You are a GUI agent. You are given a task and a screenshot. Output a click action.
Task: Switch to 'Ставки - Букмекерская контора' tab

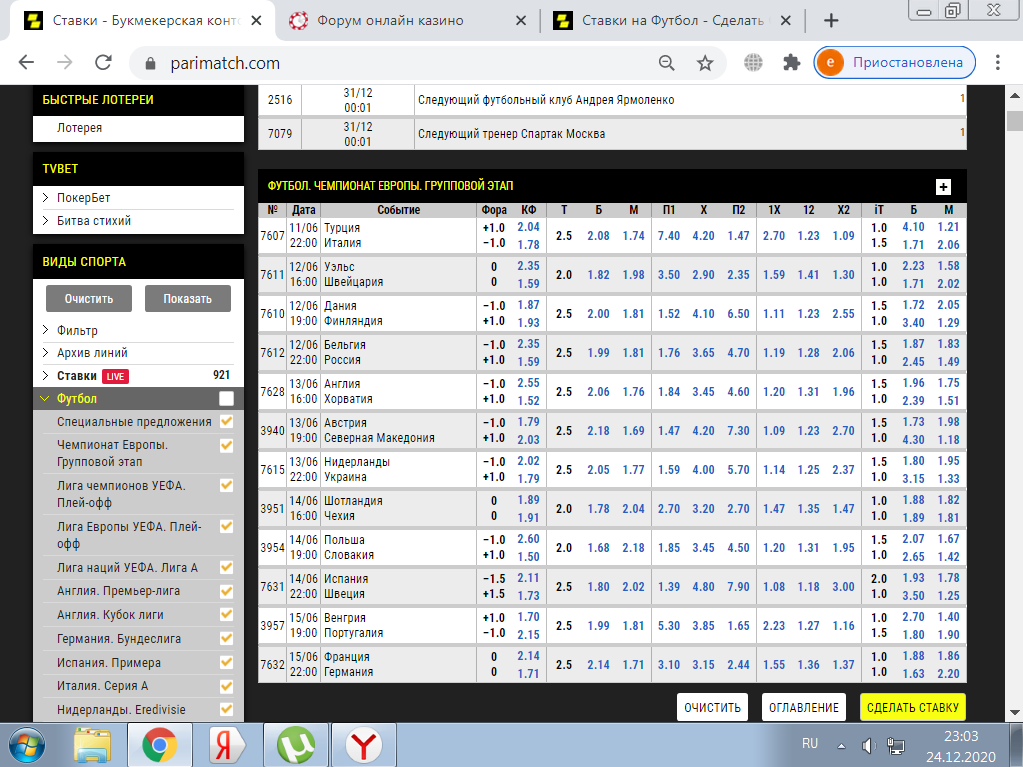click(144, 21)
